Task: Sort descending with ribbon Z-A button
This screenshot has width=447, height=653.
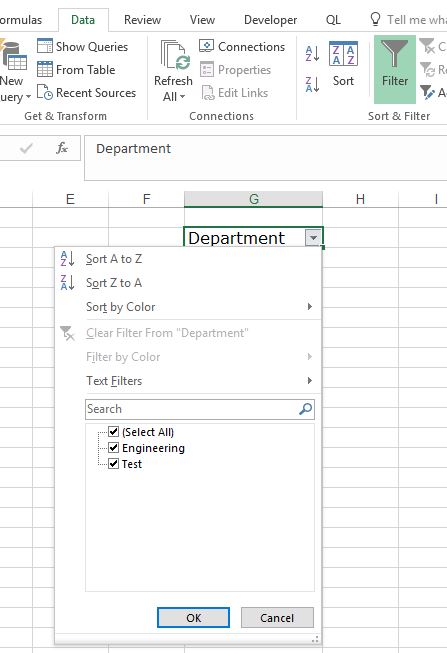Action: [x=312, y=84]
